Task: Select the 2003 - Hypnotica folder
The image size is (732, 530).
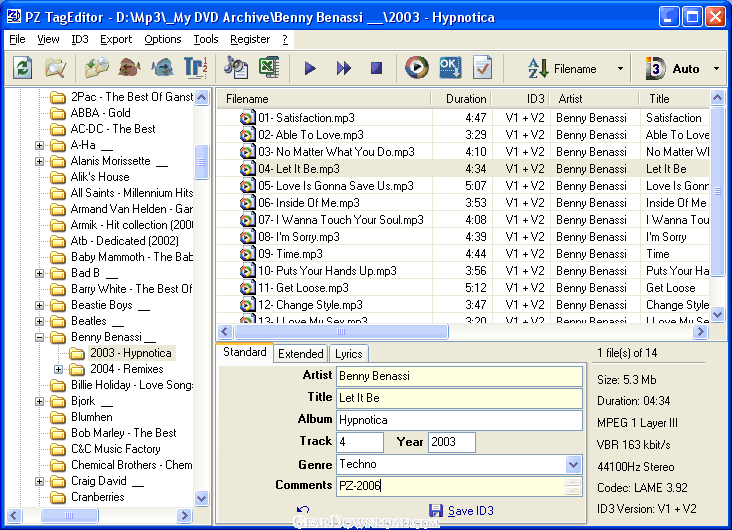Action: point(131,353)
